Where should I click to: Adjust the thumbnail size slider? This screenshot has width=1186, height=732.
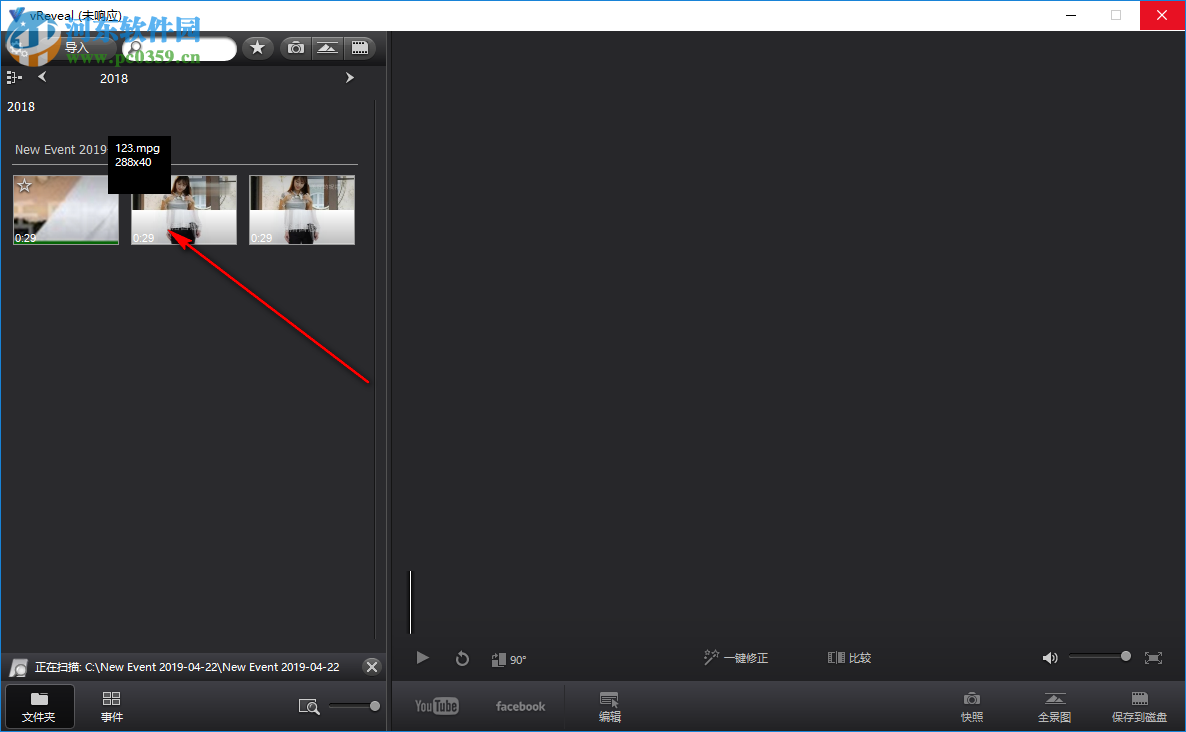(x=355, y=706)
